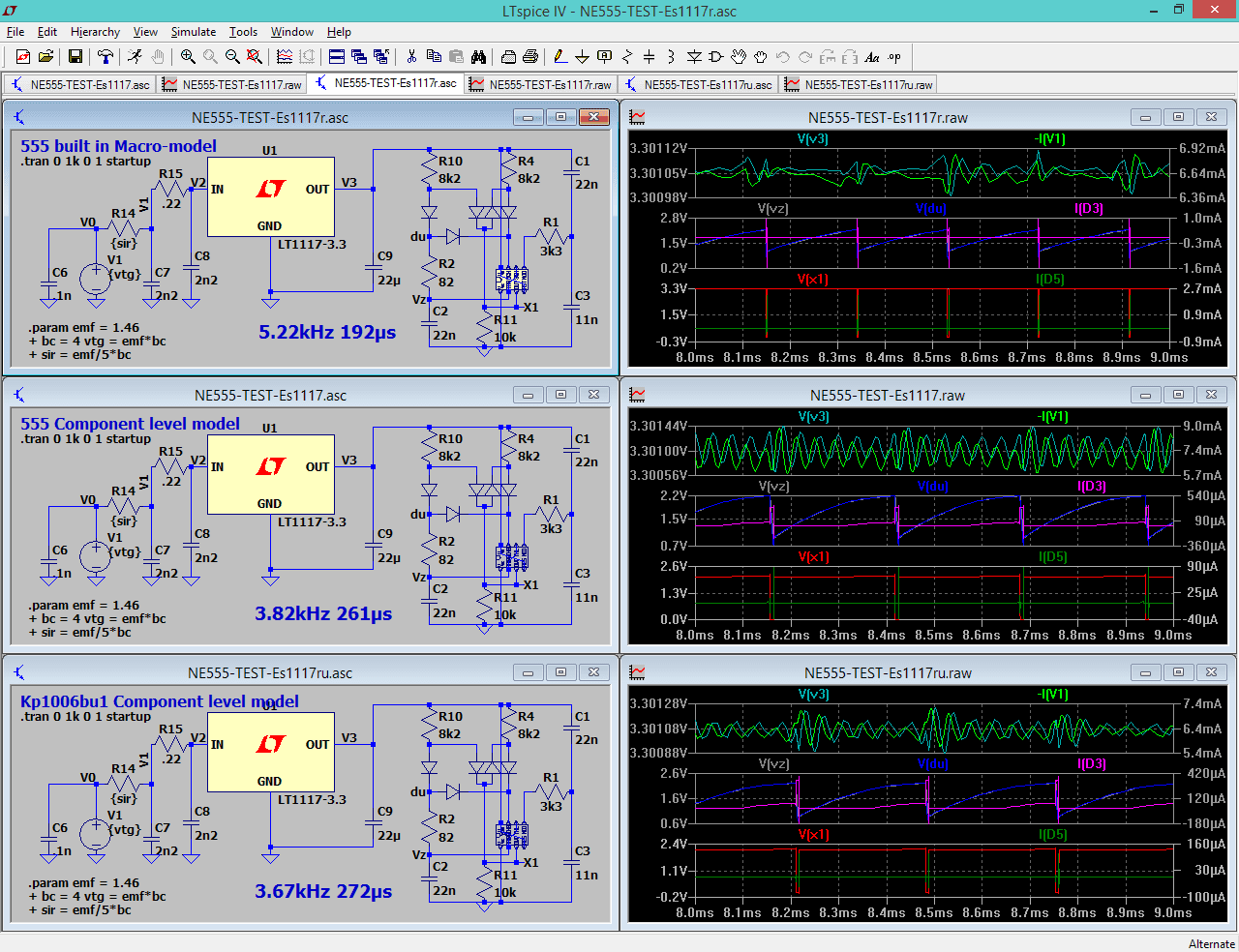
Task: Select the Text annotation Aa tool
Action: (872, 57)
